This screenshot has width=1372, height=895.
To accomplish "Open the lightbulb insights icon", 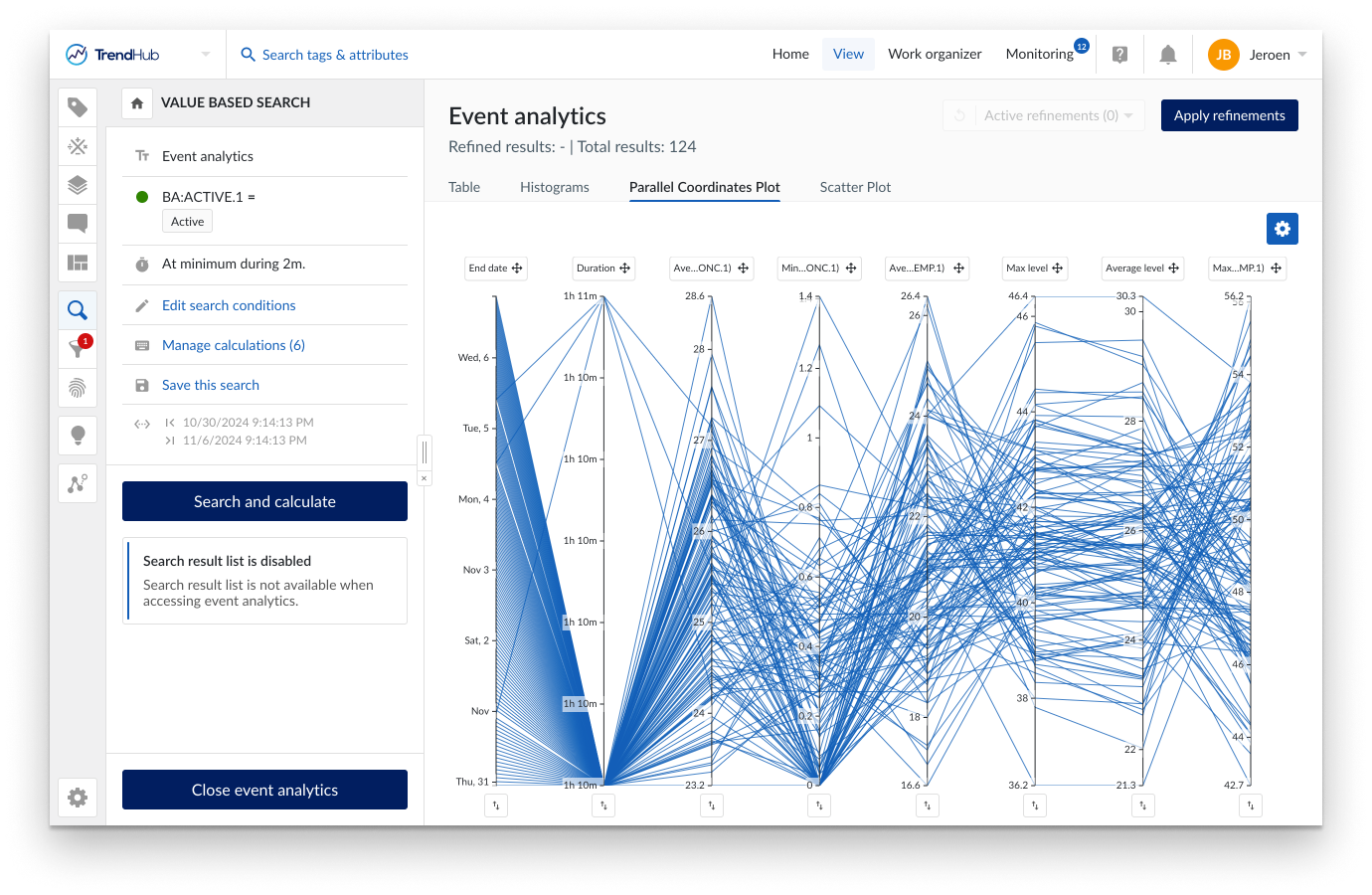I will (78, 435).
